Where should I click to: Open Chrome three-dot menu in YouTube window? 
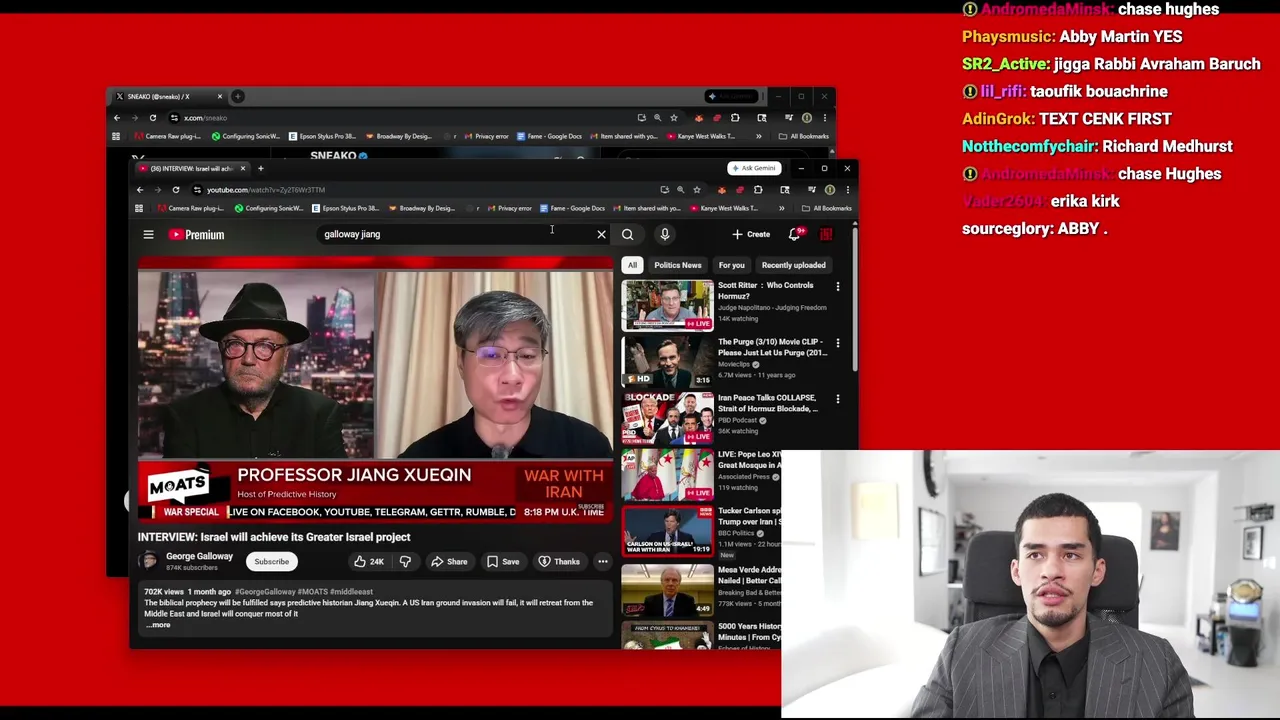(x=847, y=189)
